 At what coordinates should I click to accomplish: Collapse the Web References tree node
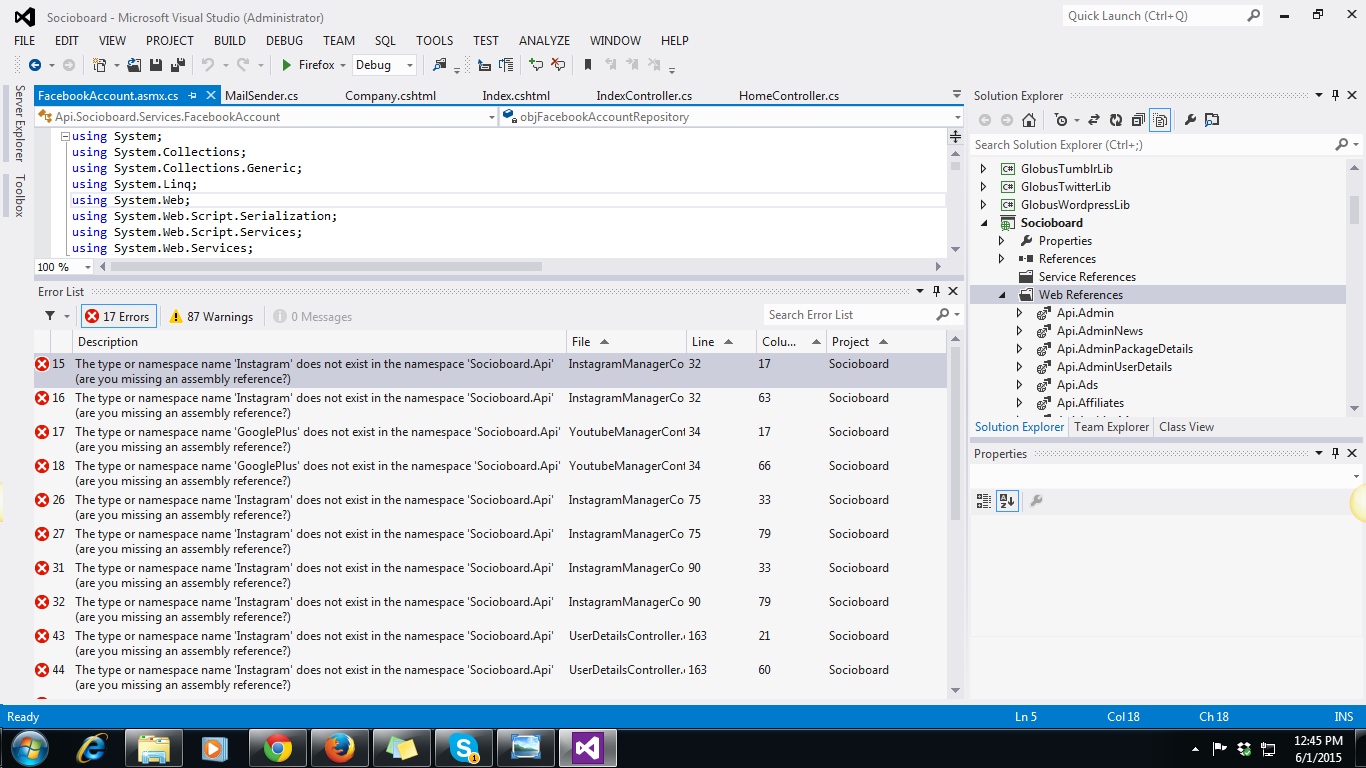click(1002, 295)
